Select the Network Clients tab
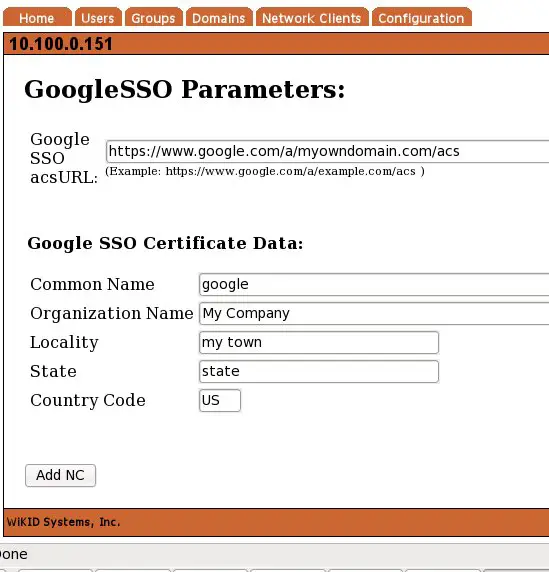Screen dimensions: 549x572 [x=312, y=17]
